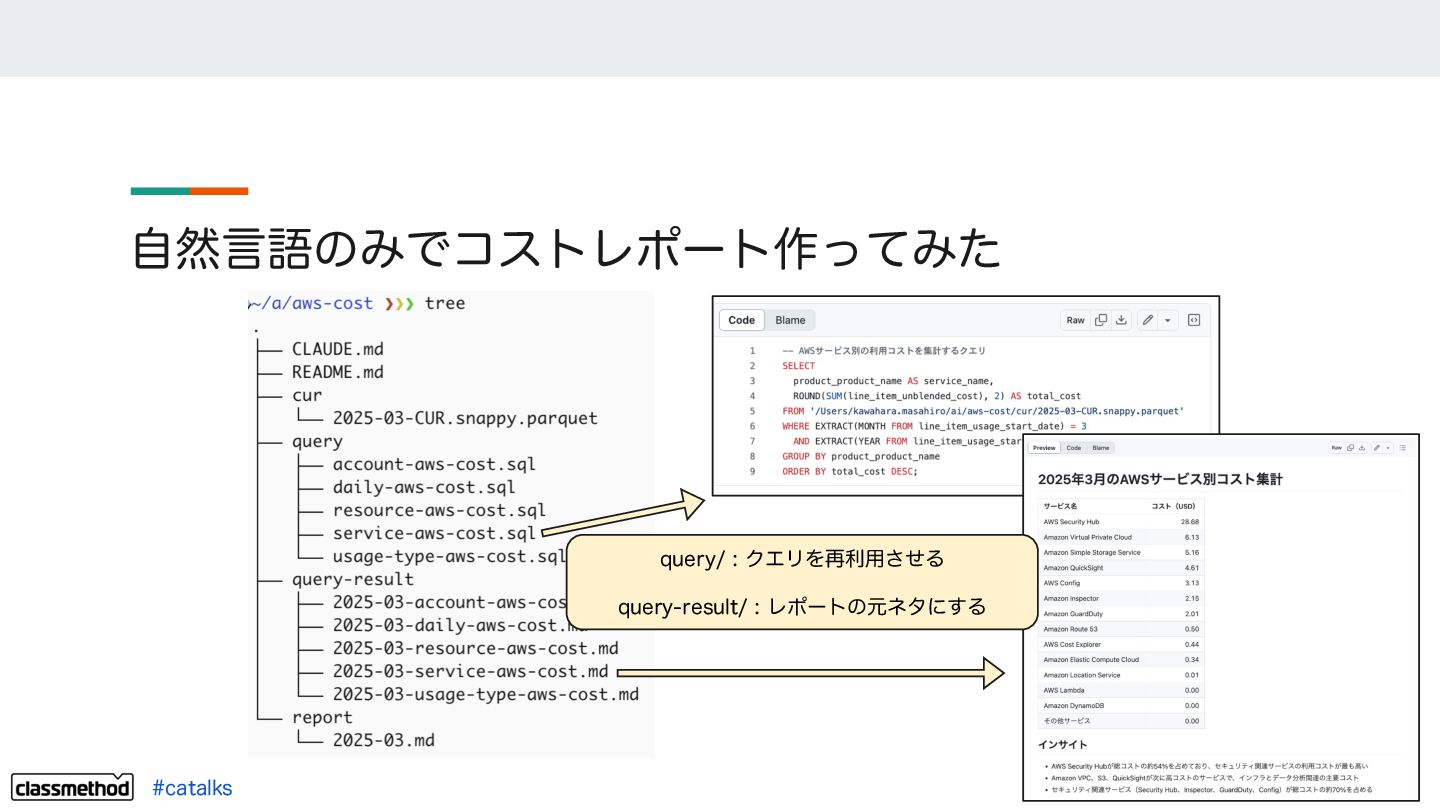This screenshot has height=810, width=1440.
Task: Click AWS Cost Explorer table row
Action: (1121, 644)
